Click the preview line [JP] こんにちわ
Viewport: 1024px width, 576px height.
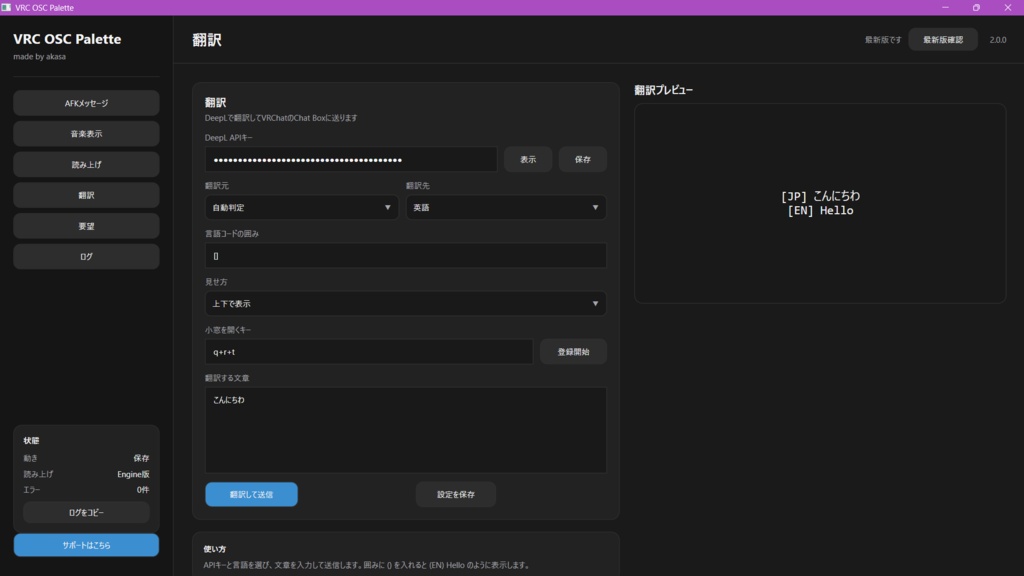coord(820,196)
